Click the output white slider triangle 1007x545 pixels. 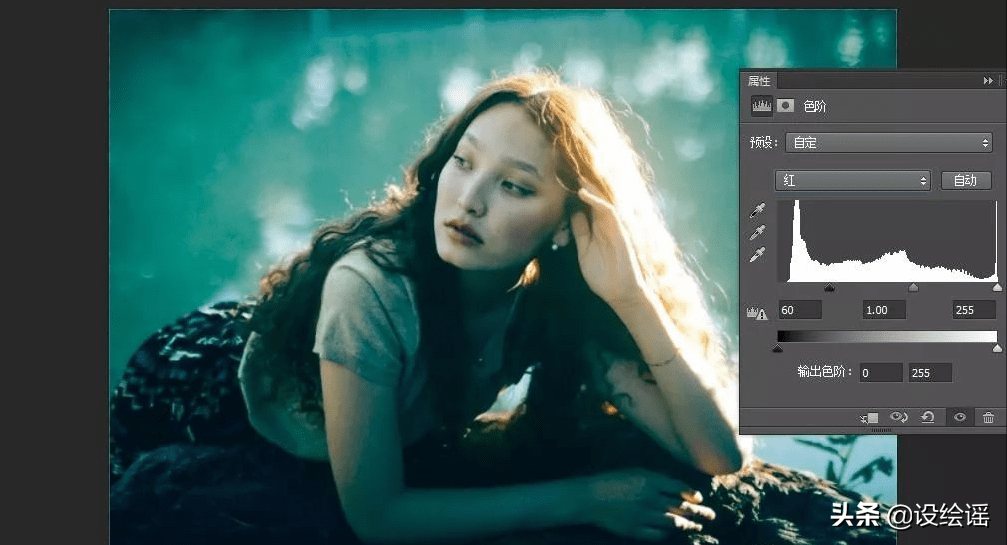coord(997,348)
